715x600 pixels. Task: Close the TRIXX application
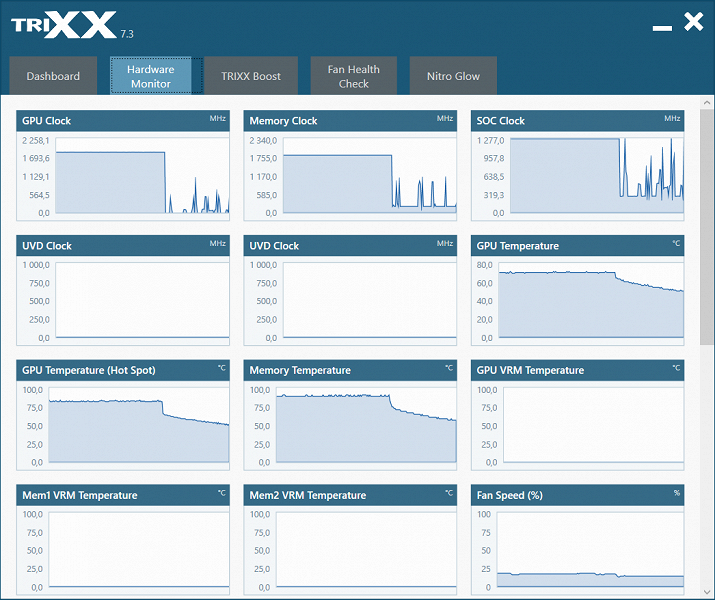[694, 22]
